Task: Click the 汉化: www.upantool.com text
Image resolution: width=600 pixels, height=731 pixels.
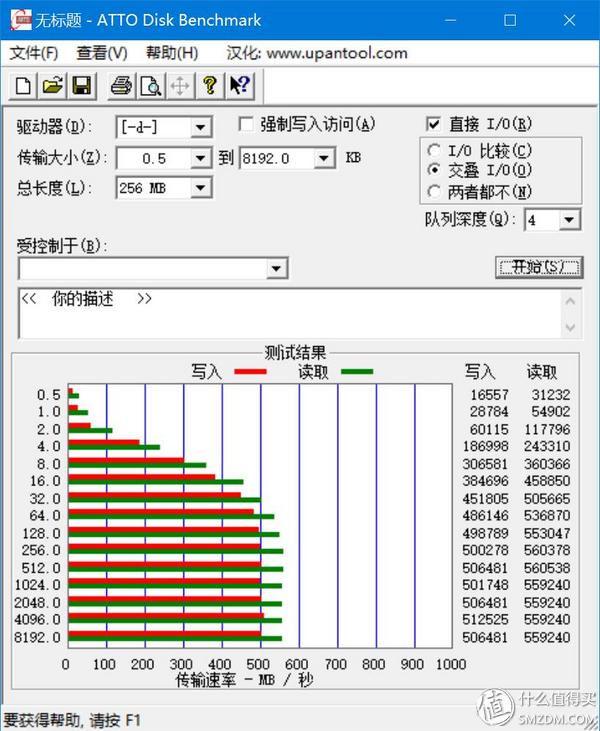Action: click(x=317, y=53)
